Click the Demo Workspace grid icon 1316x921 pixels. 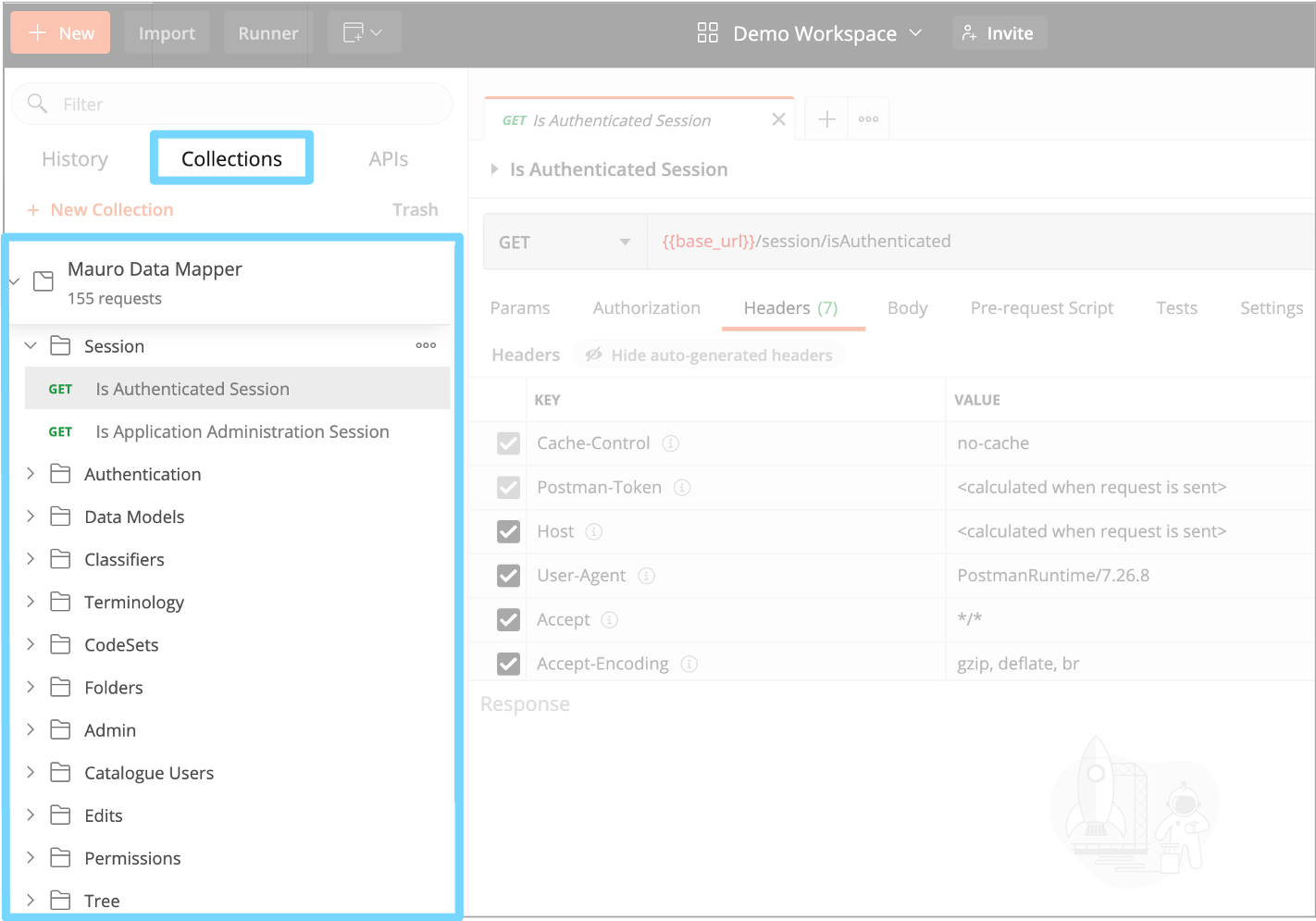click(707, 33)
